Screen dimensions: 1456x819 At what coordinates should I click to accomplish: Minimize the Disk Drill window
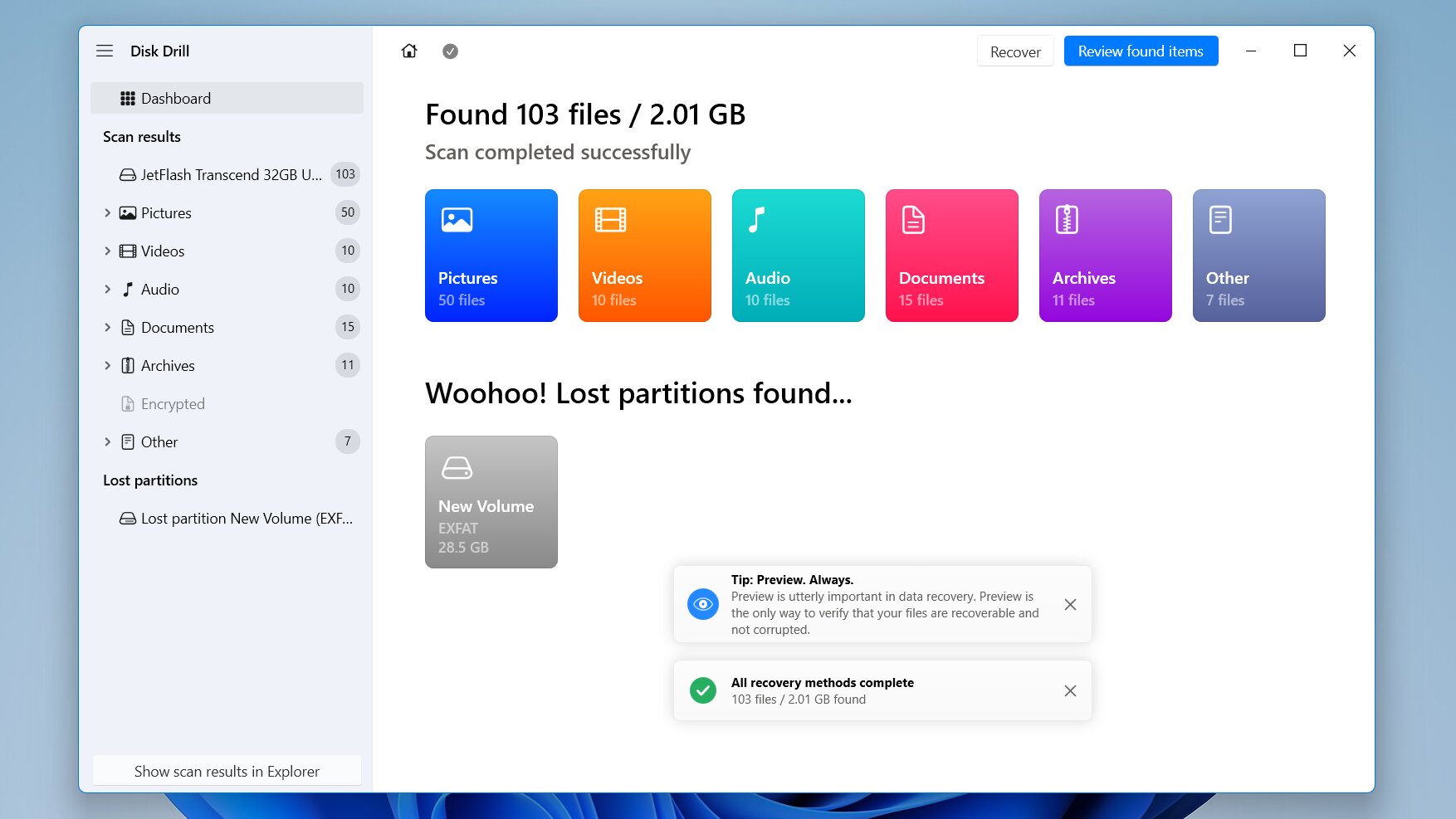click(1251, 51)
